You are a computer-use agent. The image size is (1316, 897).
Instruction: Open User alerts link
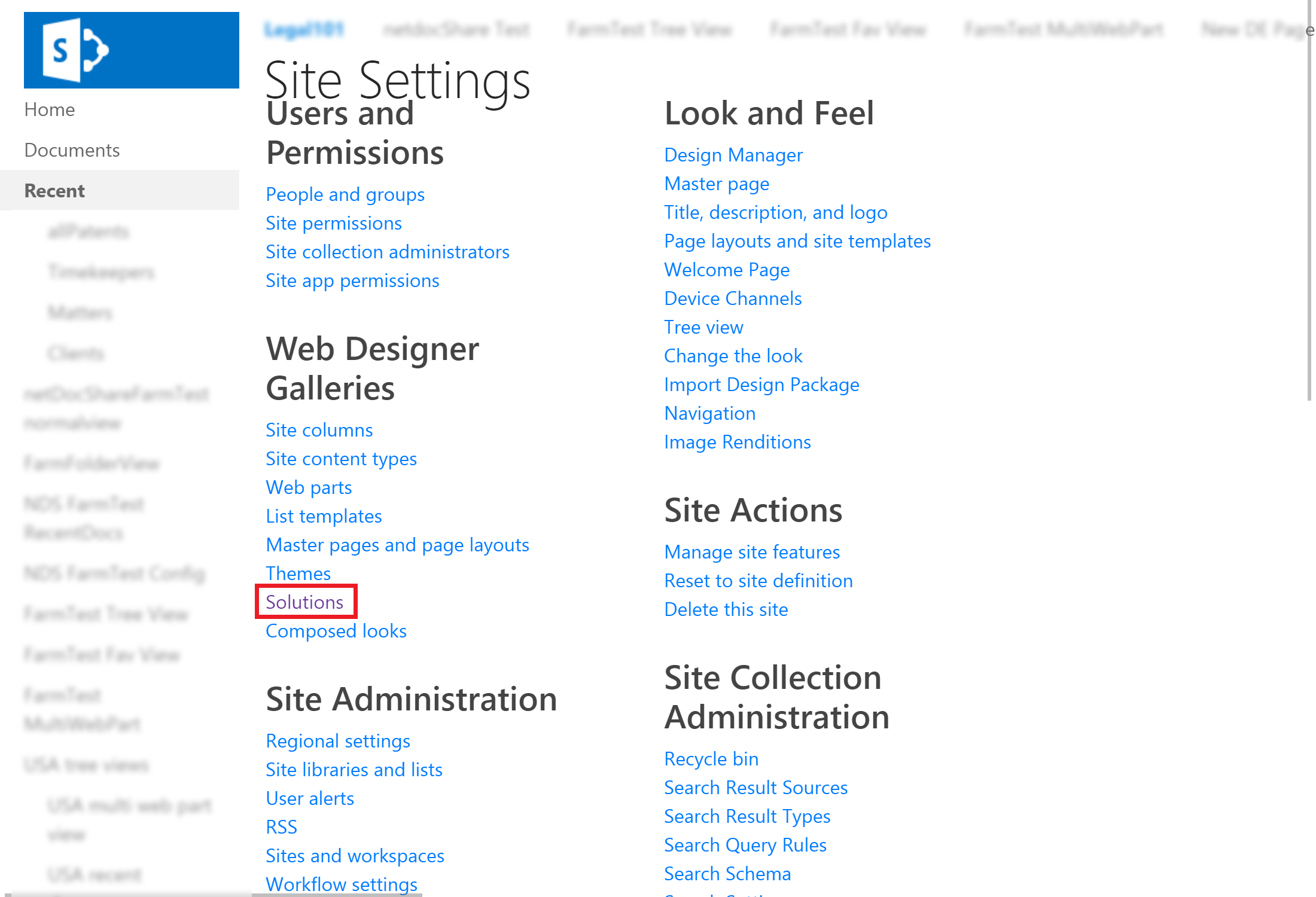pyautogui.click(x=310, y=798)
